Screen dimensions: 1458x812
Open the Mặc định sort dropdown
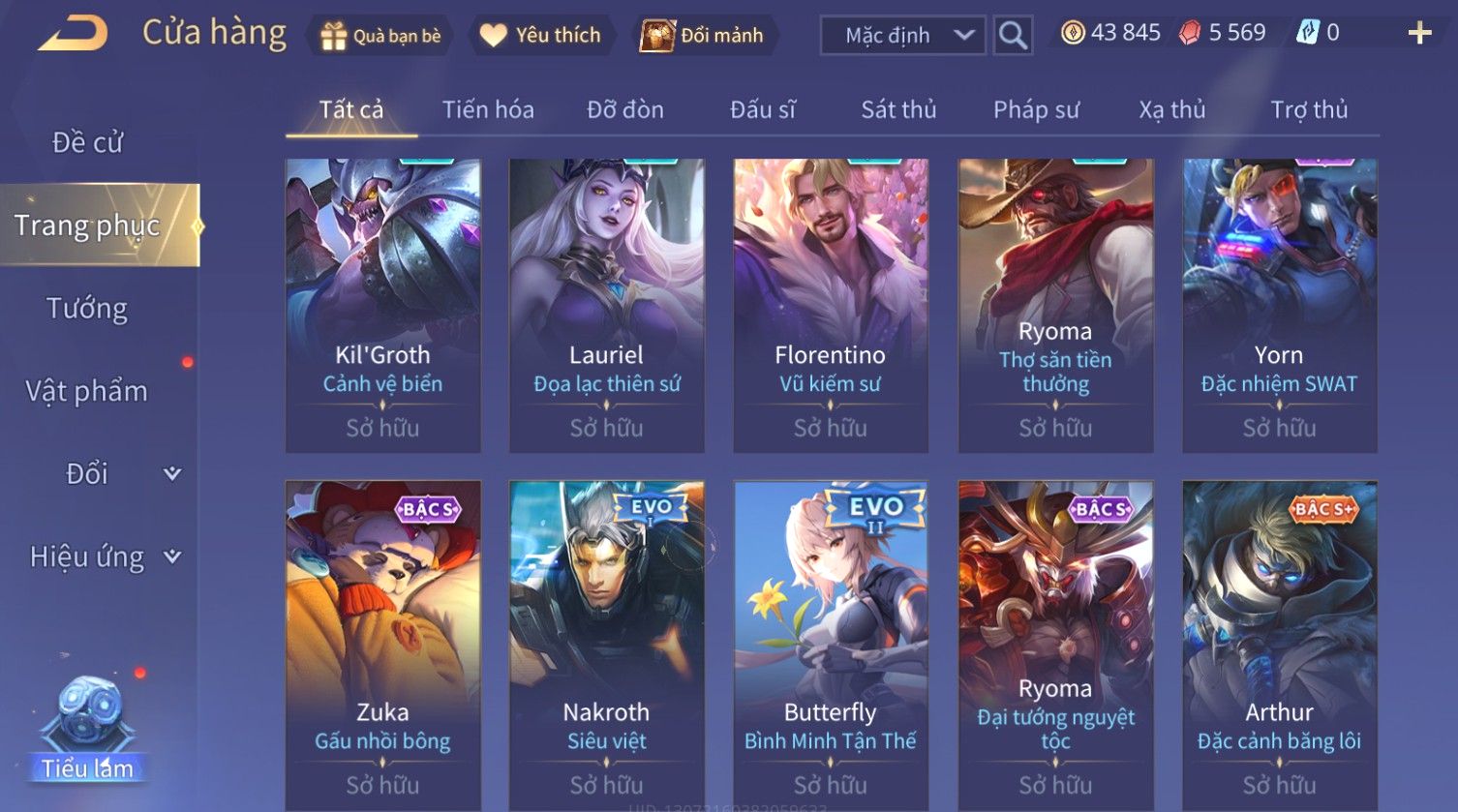[902, 36]
